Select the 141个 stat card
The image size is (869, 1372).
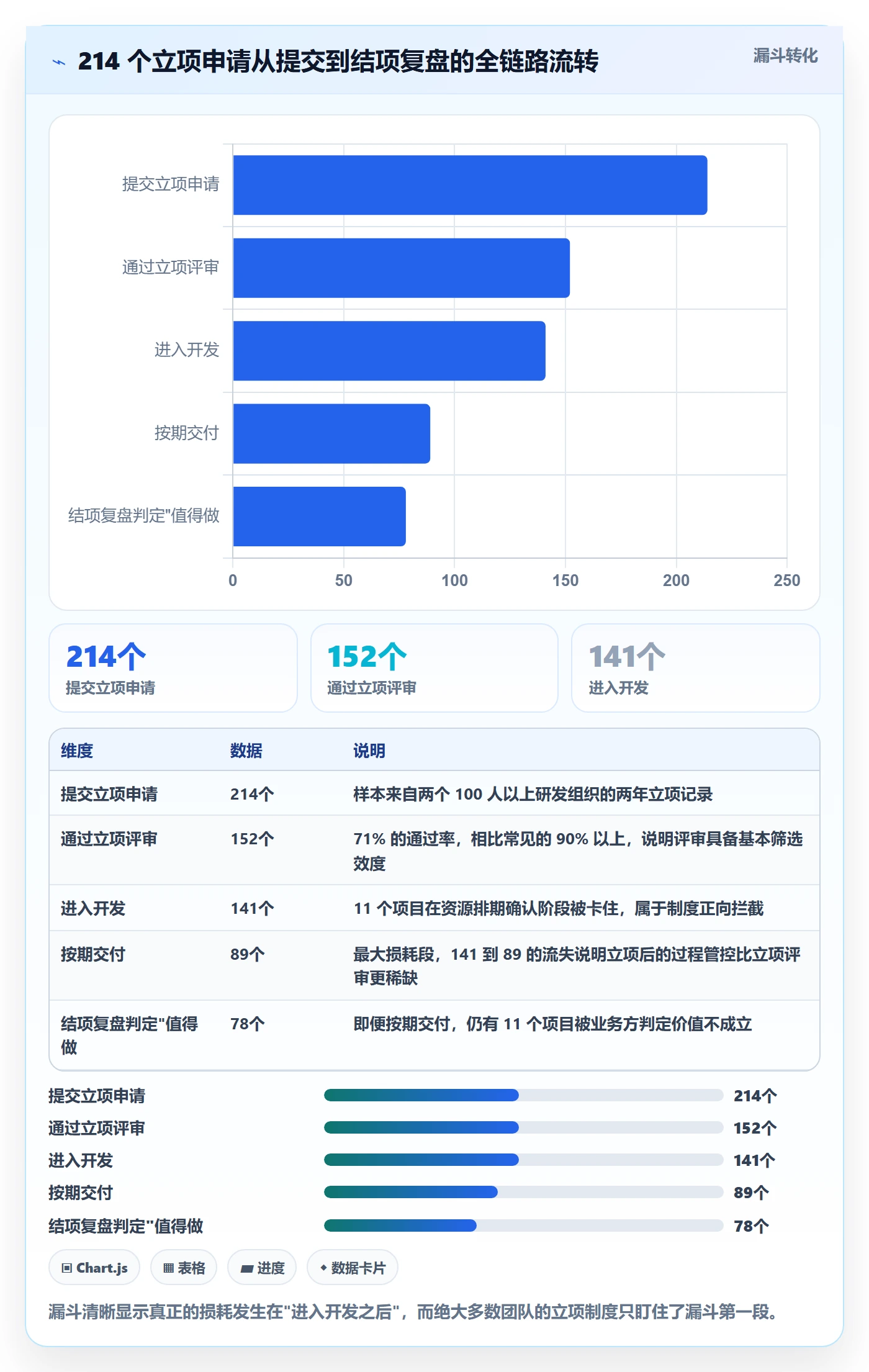click(x=696, y=668)
